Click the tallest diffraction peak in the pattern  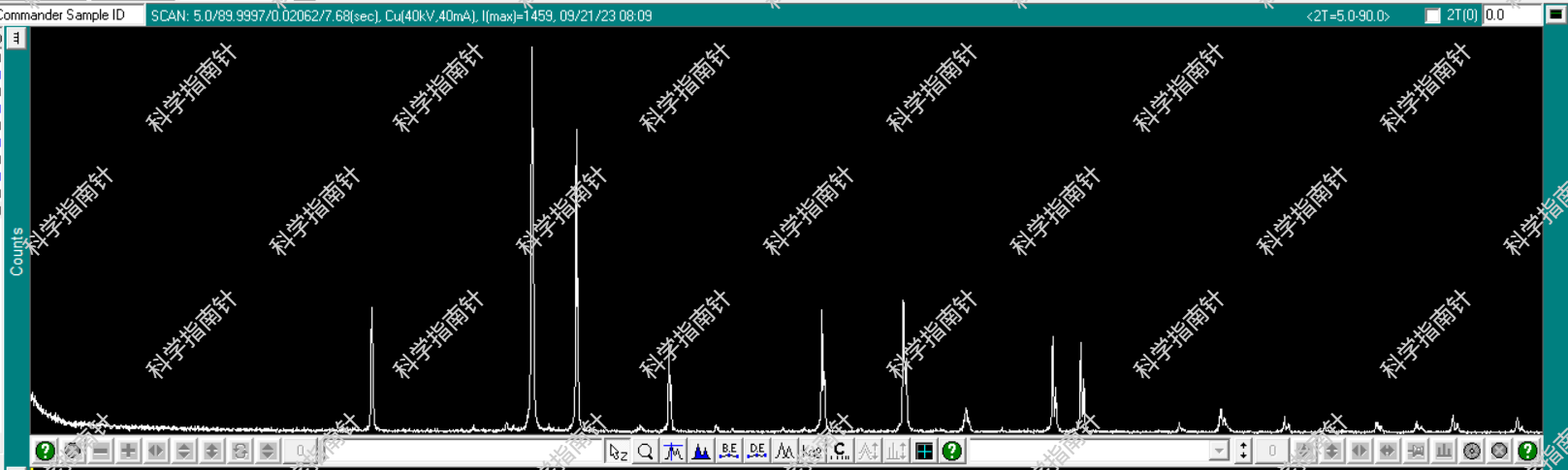tap(531, 58)
